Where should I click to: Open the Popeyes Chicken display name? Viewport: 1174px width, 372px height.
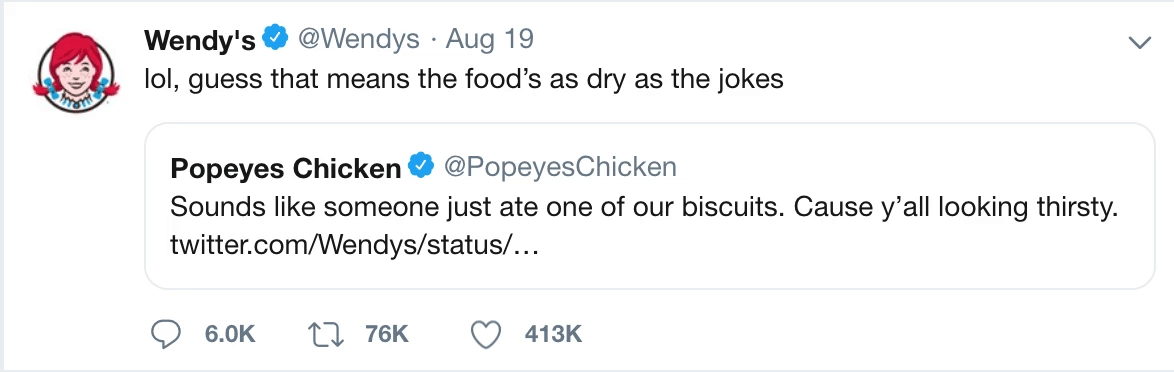pyautogui.click(x=286, y=169)
